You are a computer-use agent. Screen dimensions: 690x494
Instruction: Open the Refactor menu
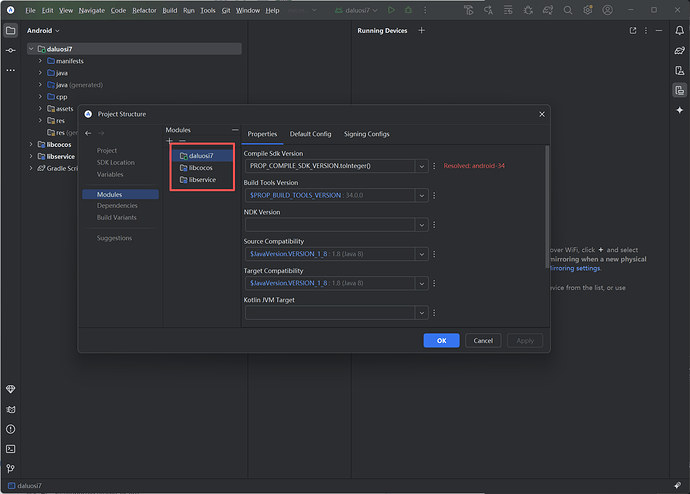(x=144, y=10)
